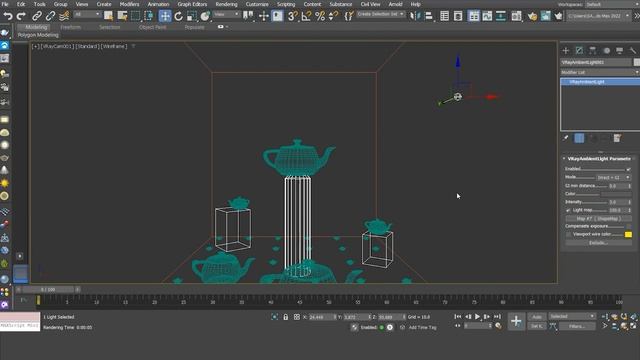Click the yellow Viewport wire color swatch
This screenshot has width=640, height=360.
628,234
